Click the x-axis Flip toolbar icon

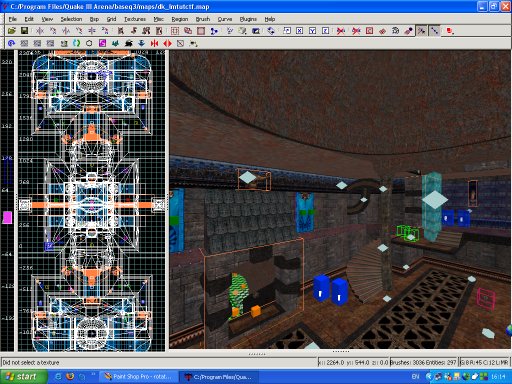(x=40, y=31)
